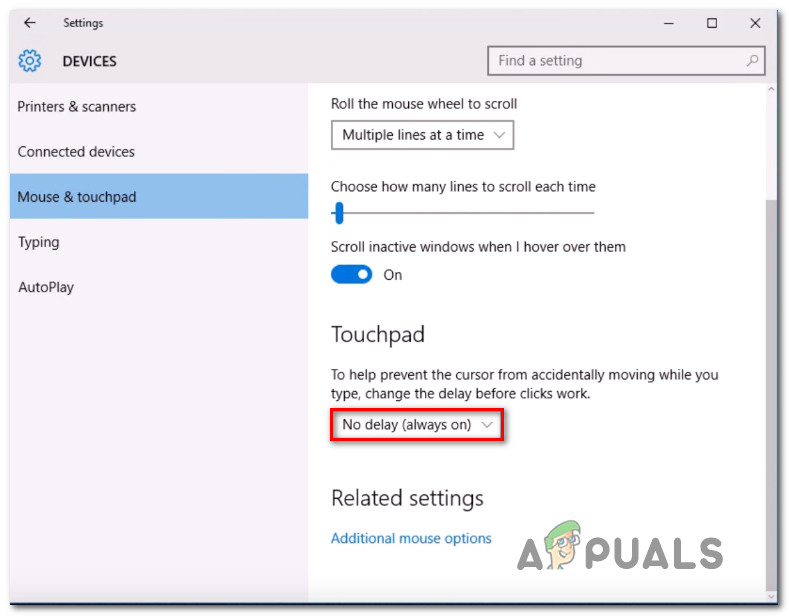Go back using the back arrow
The image size is (789, 616).
[x=30, y=23]
